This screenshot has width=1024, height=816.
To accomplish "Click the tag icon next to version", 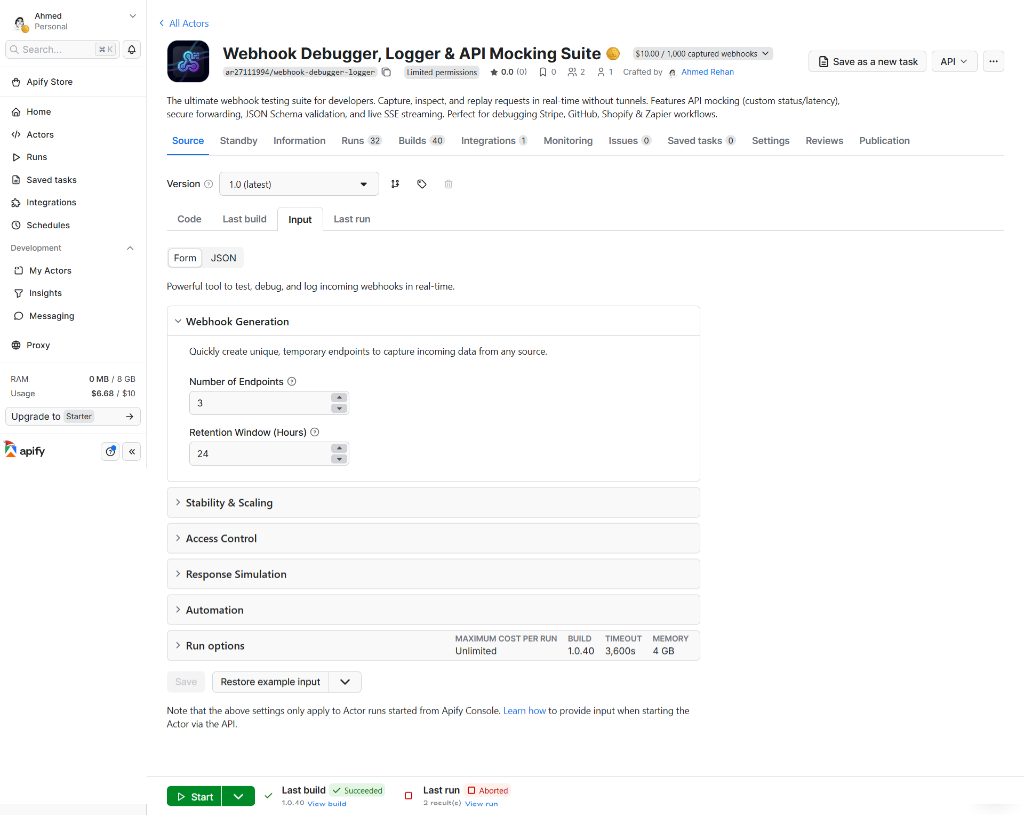I will [421, 184].
